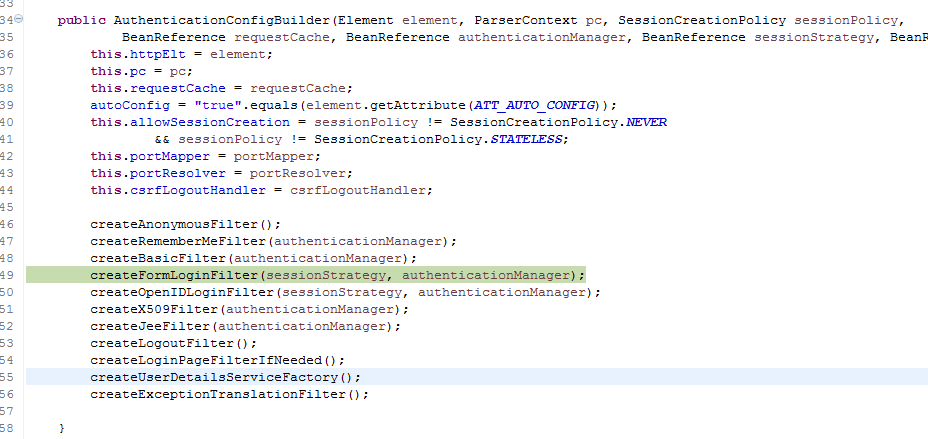The image size is (928, 439).
Task: Click SessionCreationPolicy.NEVER constant
Action: pos(558,122)
